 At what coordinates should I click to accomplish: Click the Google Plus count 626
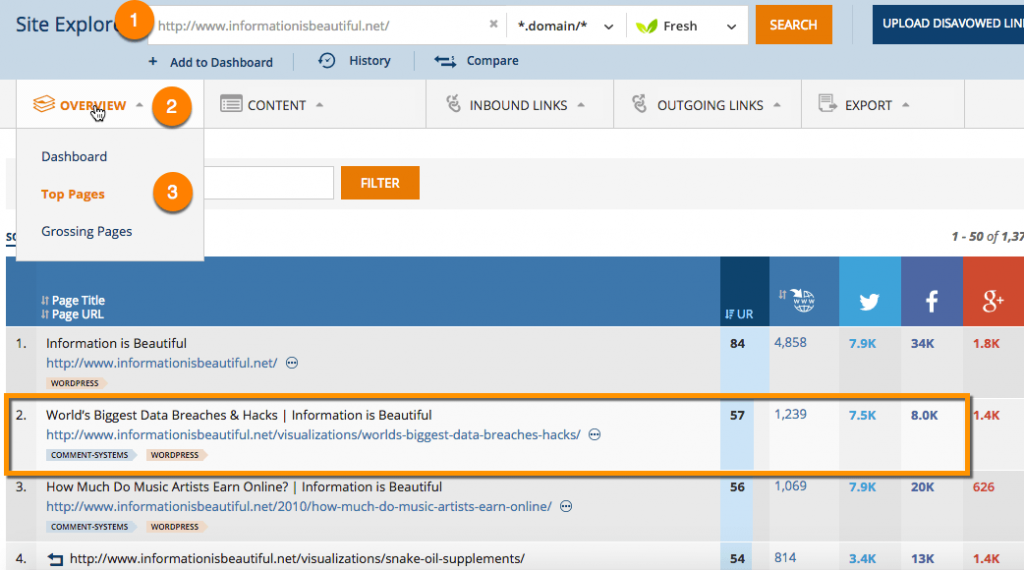[984, 487]
